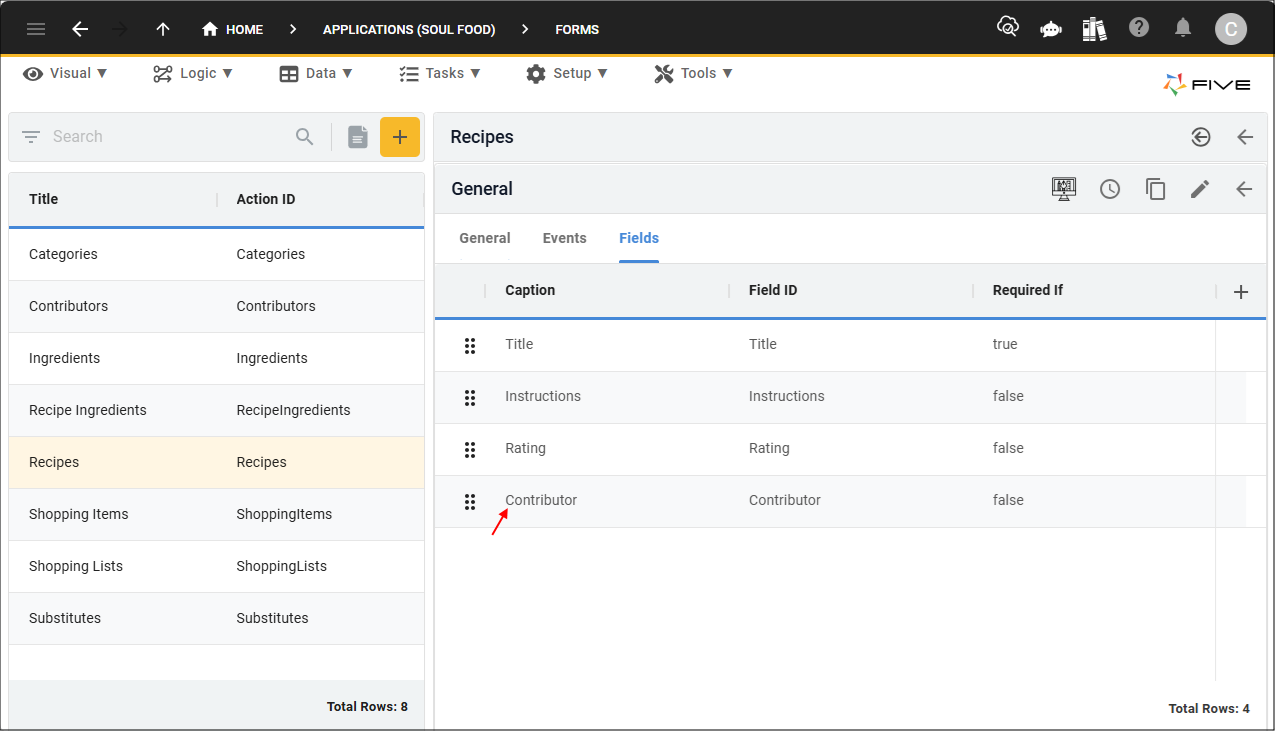
Task: Open the help question mark icon
Action: coord(1139,28)
